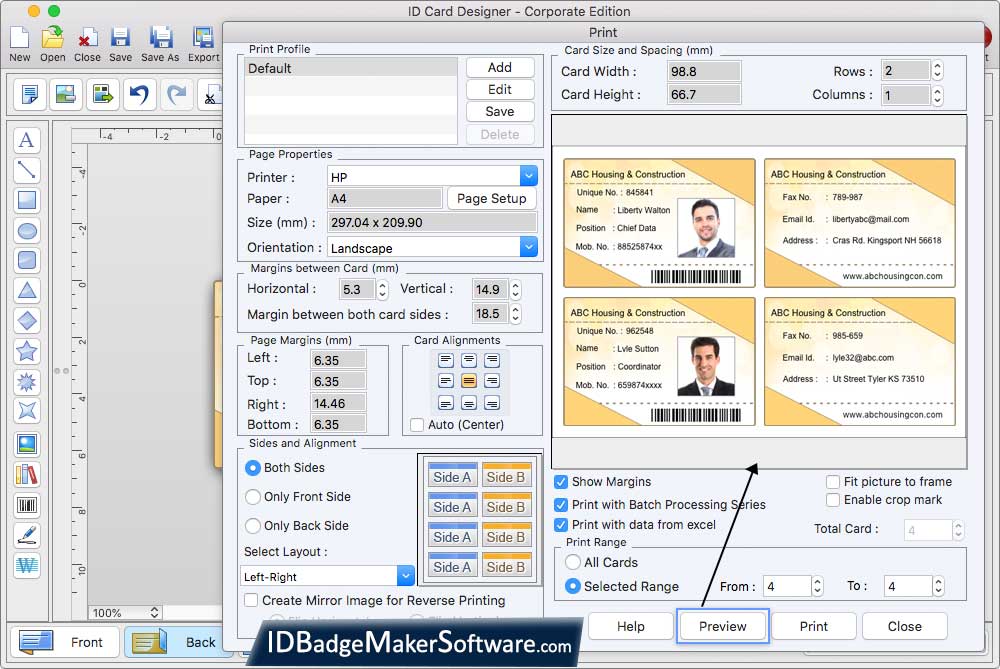Expand the Orientation dropdown

pos(528,248)
